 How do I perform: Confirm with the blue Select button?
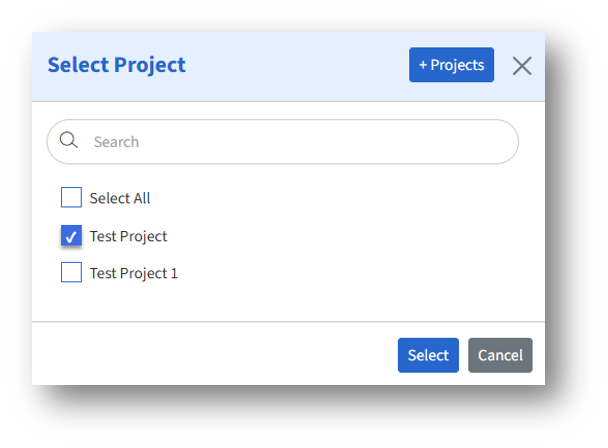click(428, 355)
